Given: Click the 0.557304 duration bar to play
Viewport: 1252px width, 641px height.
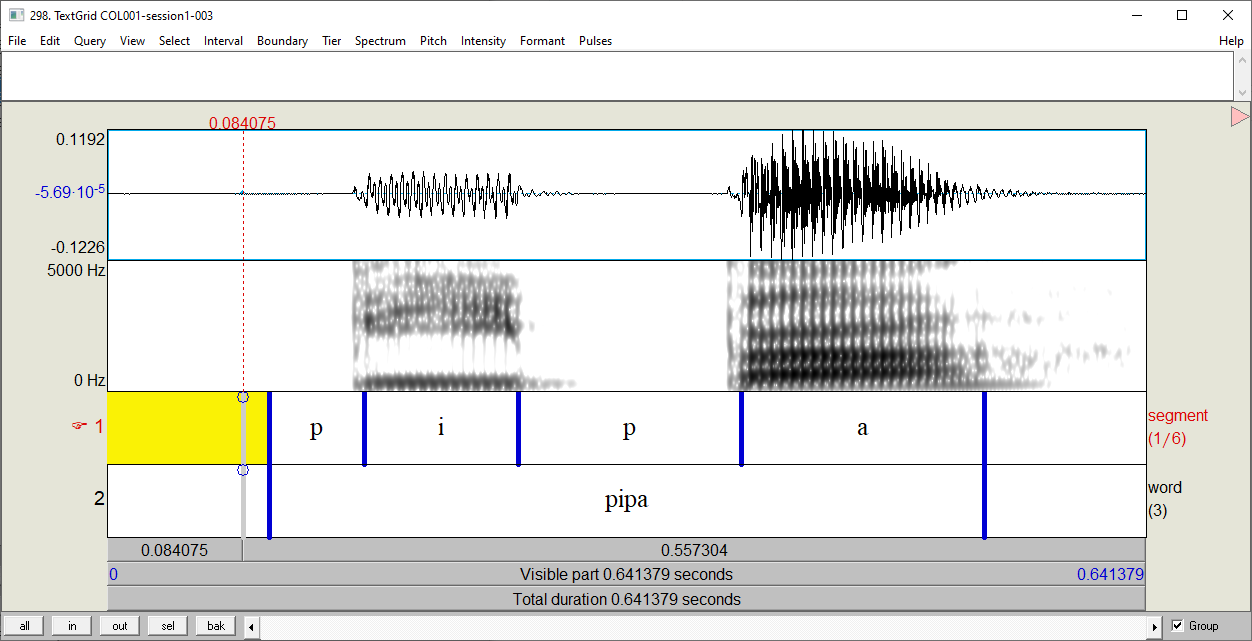Looking at the screenshot, I should 694,550.
